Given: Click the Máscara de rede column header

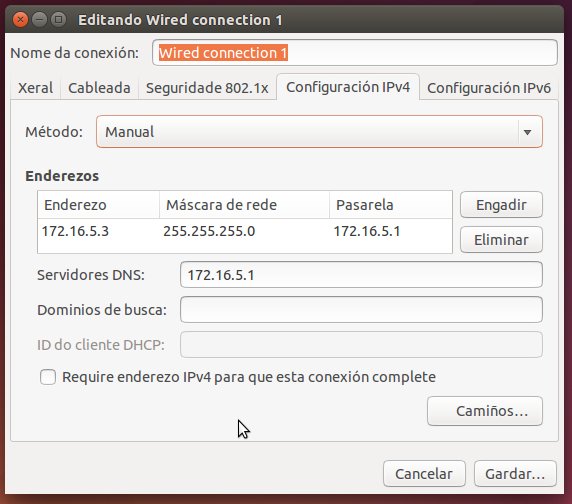Looking at the screenshot, I should pos(244,205).
